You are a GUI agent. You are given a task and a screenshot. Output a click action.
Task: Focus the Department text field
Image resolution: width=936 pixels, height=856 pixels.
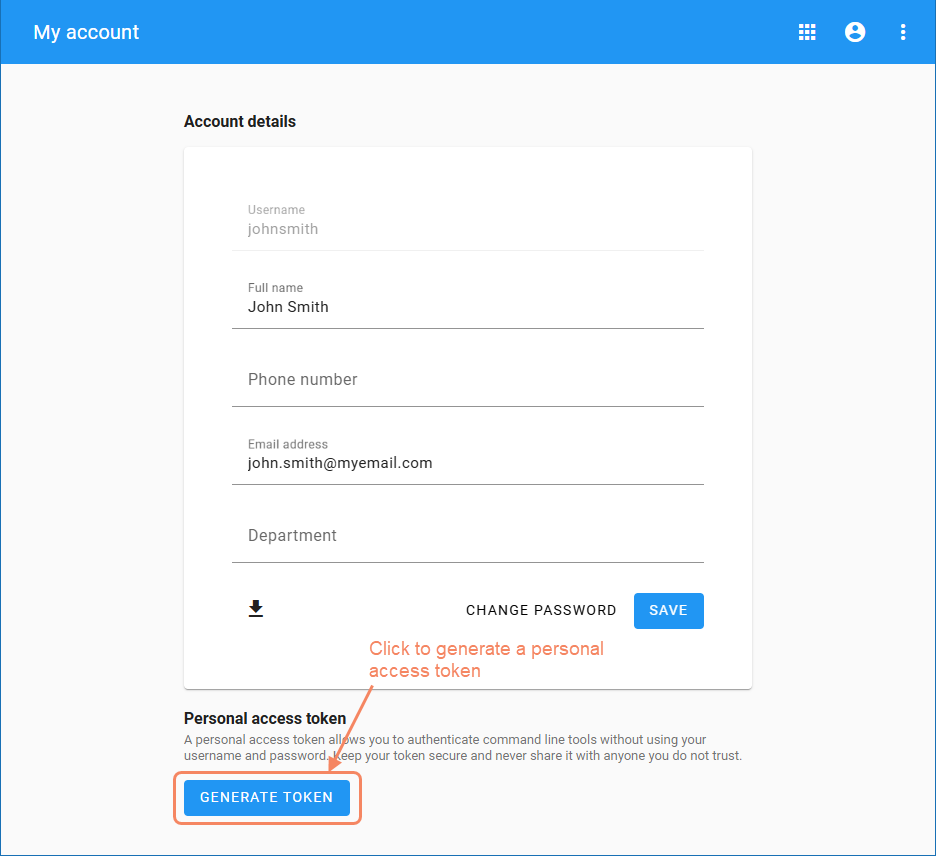pyautogui.click(x=468, y=536)
